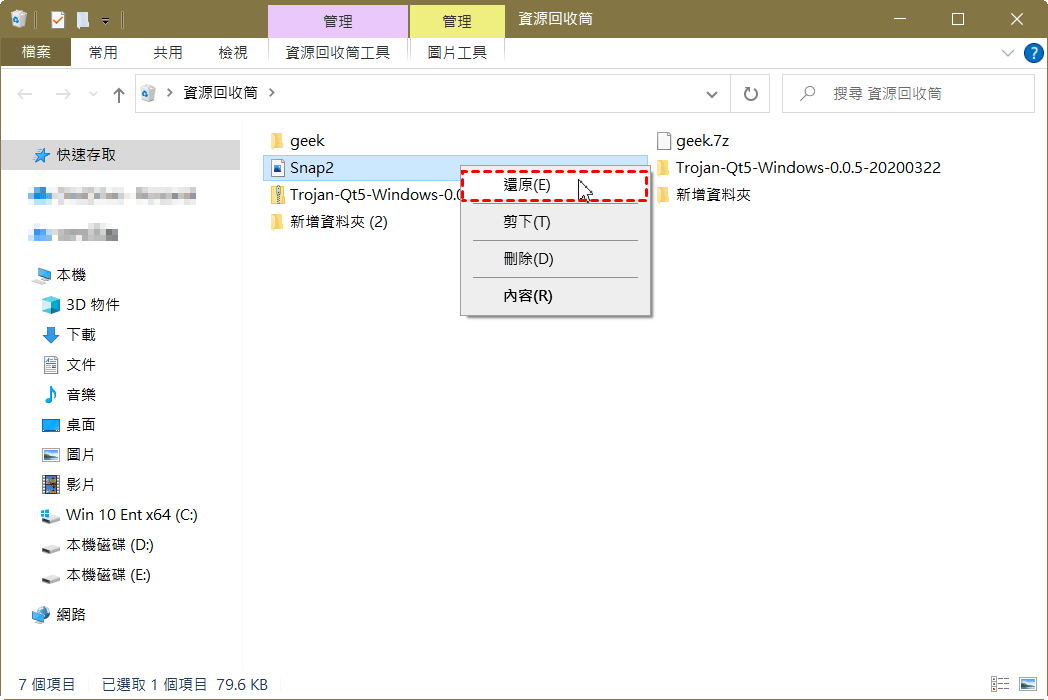Click the search magnifier icon
Screen dimensions: 1048x700
(x=807, y=93)
